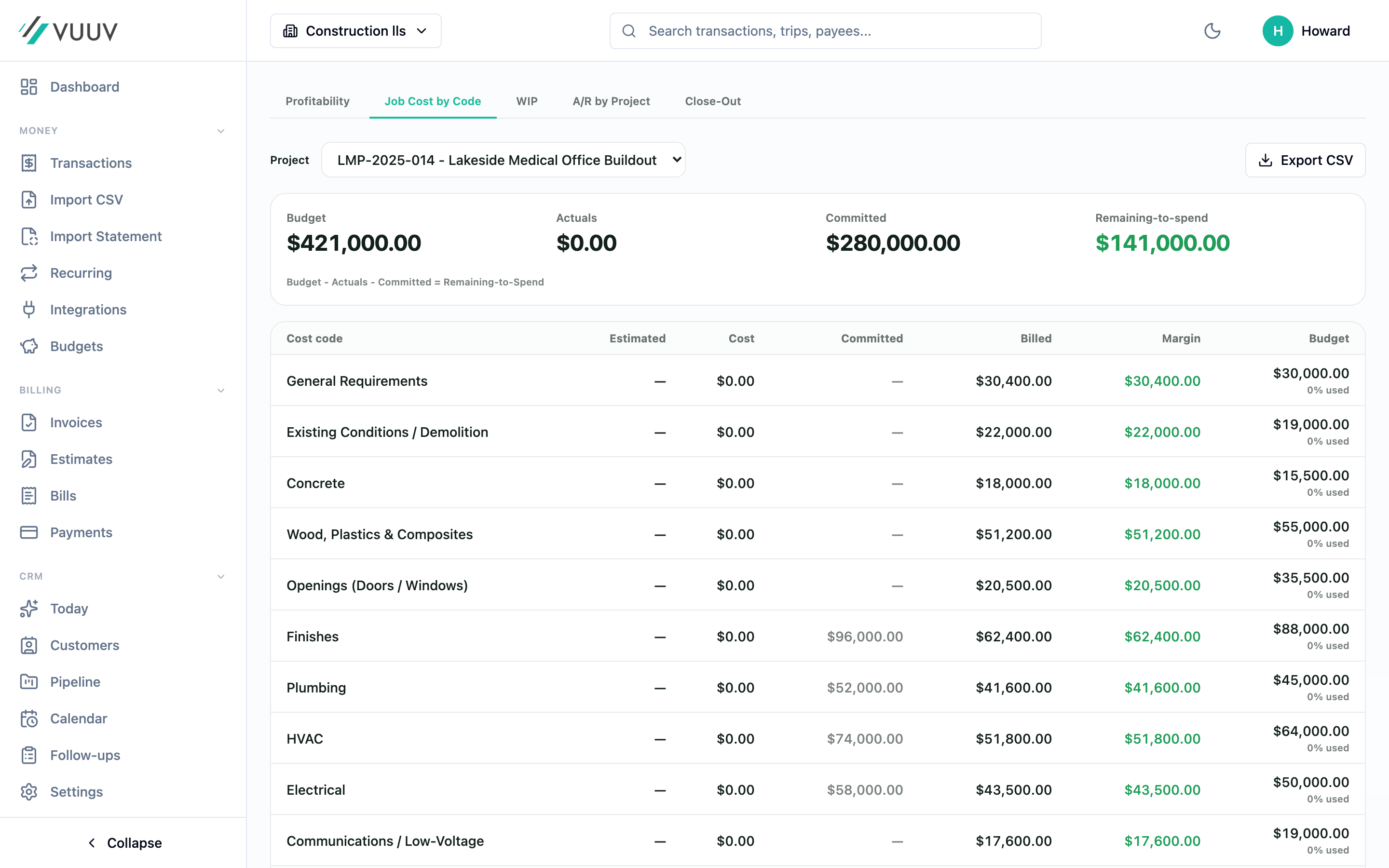Click the Integrations plug icon

29,310
